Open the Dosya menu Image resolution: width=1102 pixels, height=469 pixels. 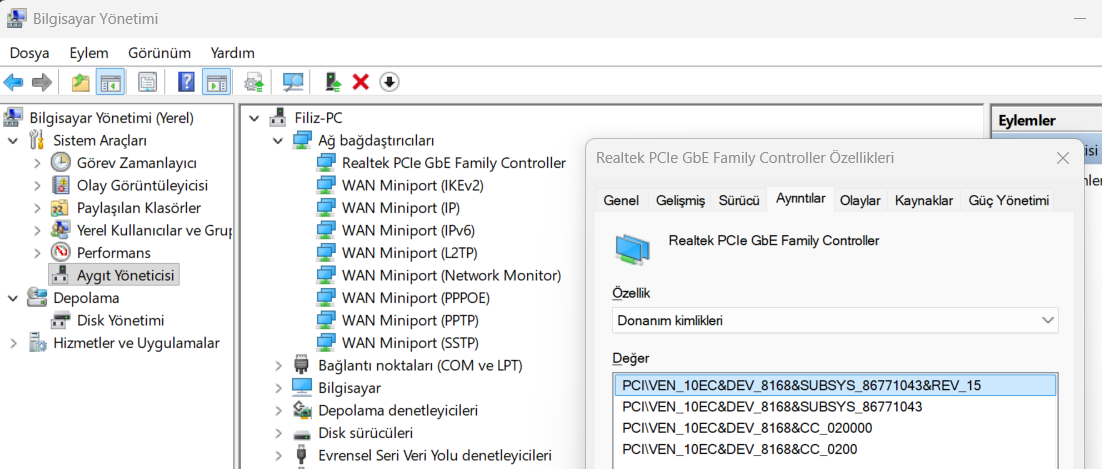pyautogui.click(x=30, y=53)
